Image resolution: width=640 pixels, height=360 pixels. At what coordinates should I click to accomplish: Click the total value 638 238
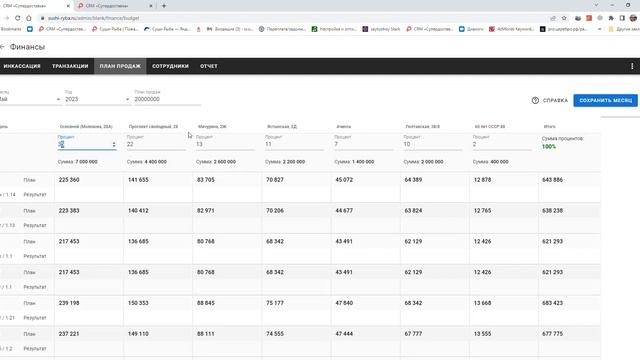pos(552,211)
